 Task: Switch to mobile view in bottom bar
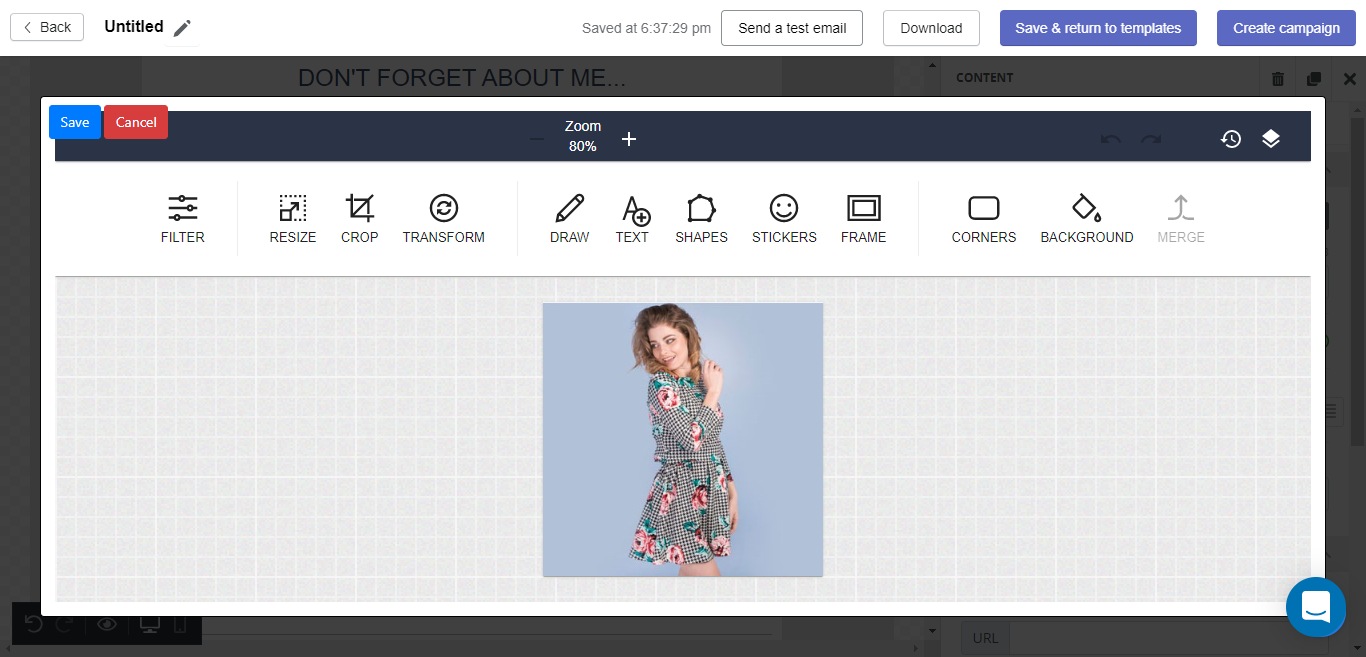(180, 624)
